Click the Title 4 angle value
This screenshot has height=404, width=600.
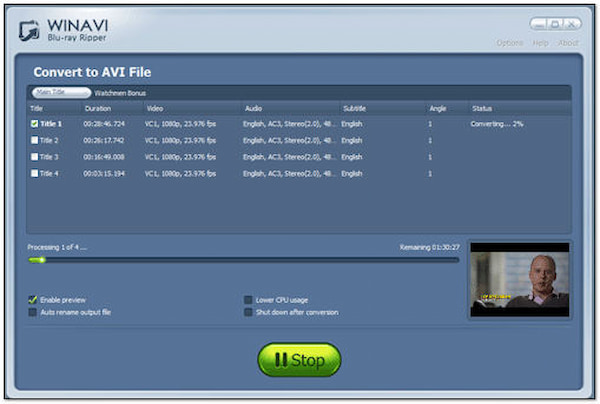430,173
